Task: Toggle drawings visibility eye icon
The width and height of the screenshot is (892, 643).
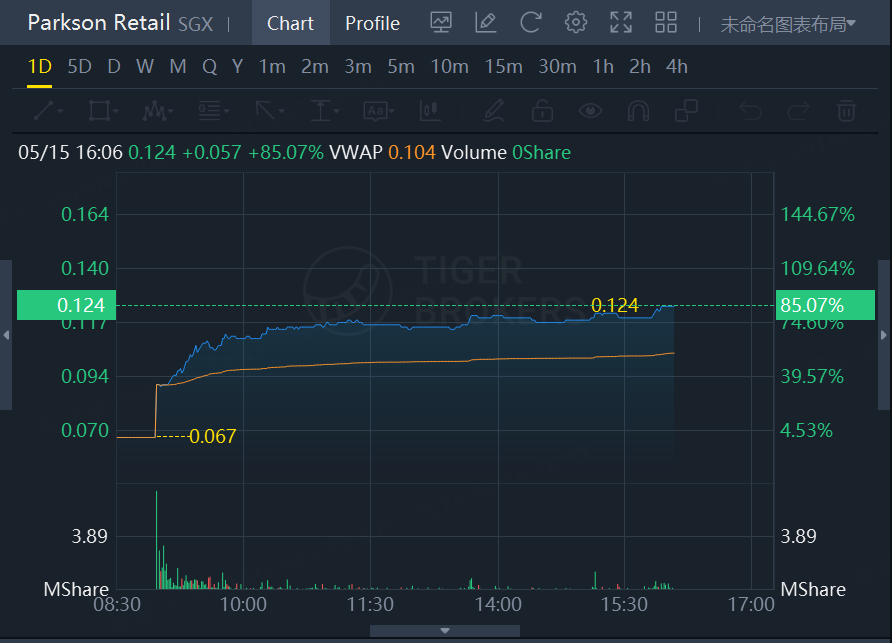Action: click(x=590, y=111)
